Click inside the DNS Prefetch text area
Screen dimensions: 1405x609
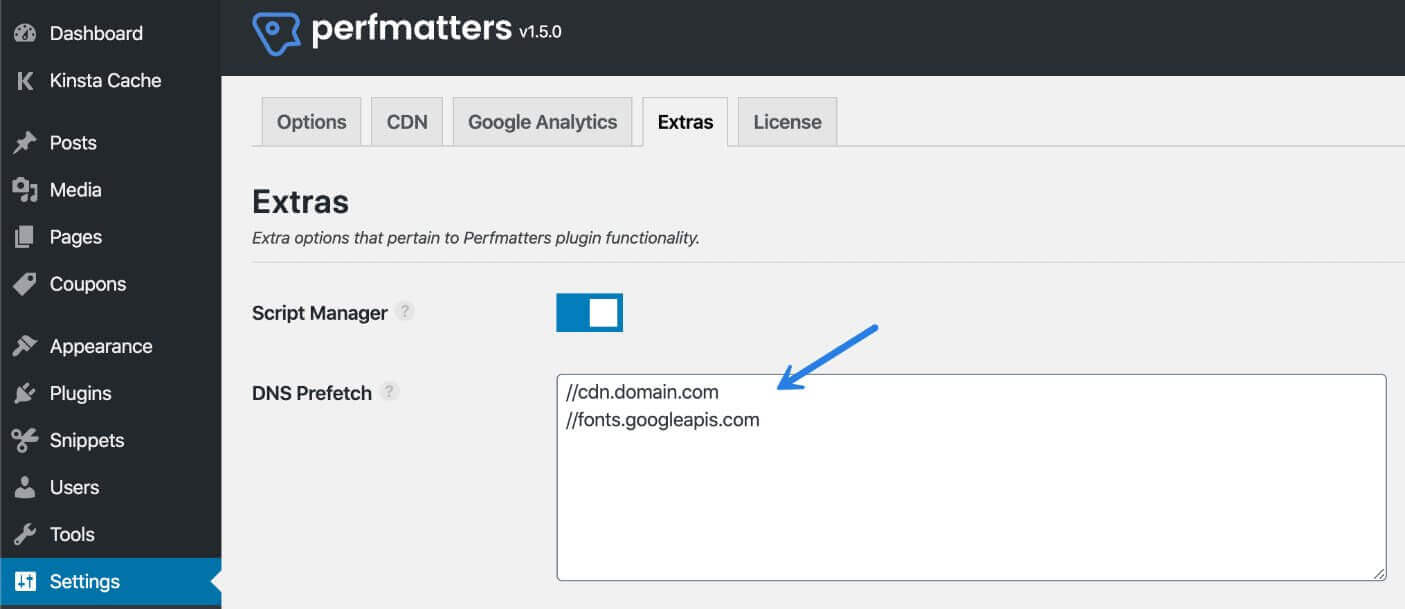(970, 475)
